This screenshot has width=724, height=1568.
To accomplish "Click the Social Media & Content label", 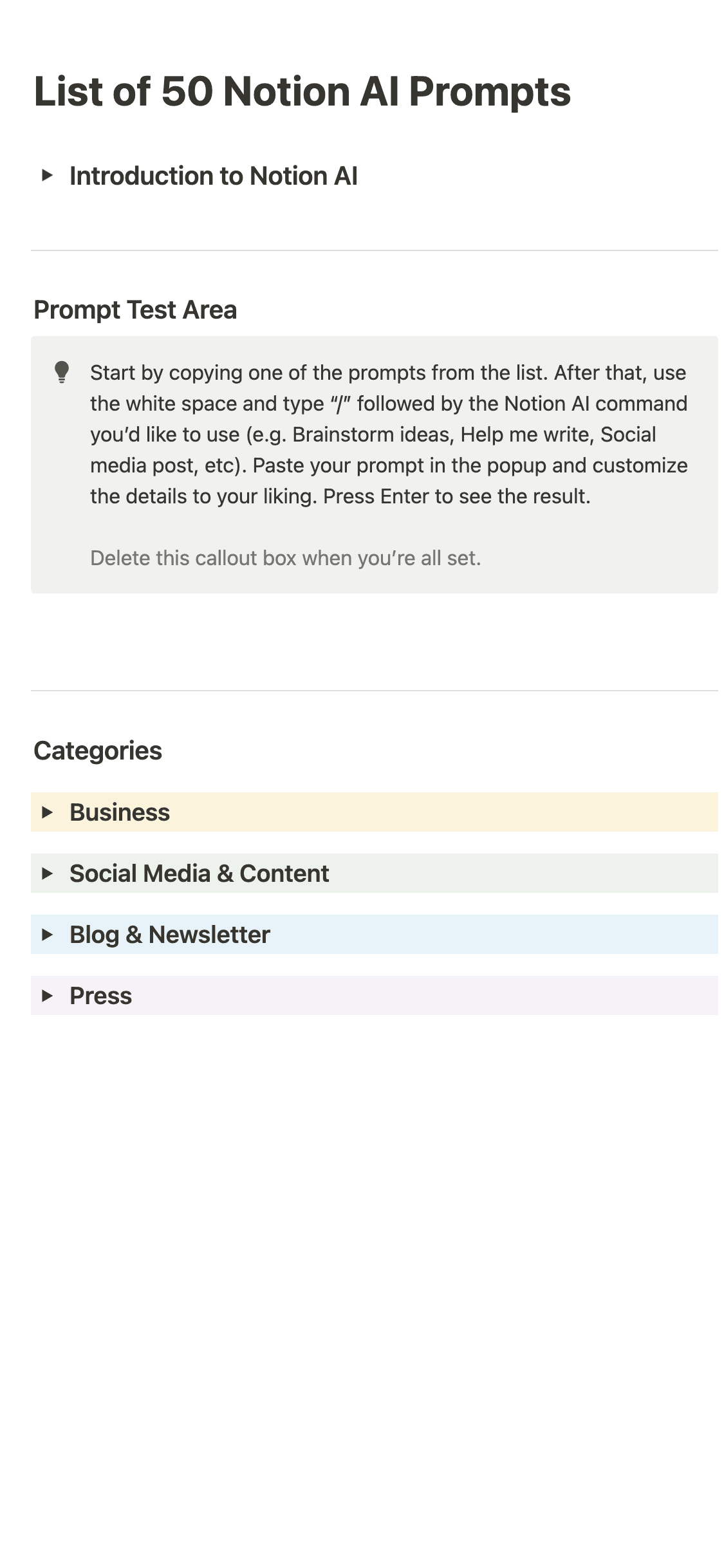I will click(x=199, y=873).
